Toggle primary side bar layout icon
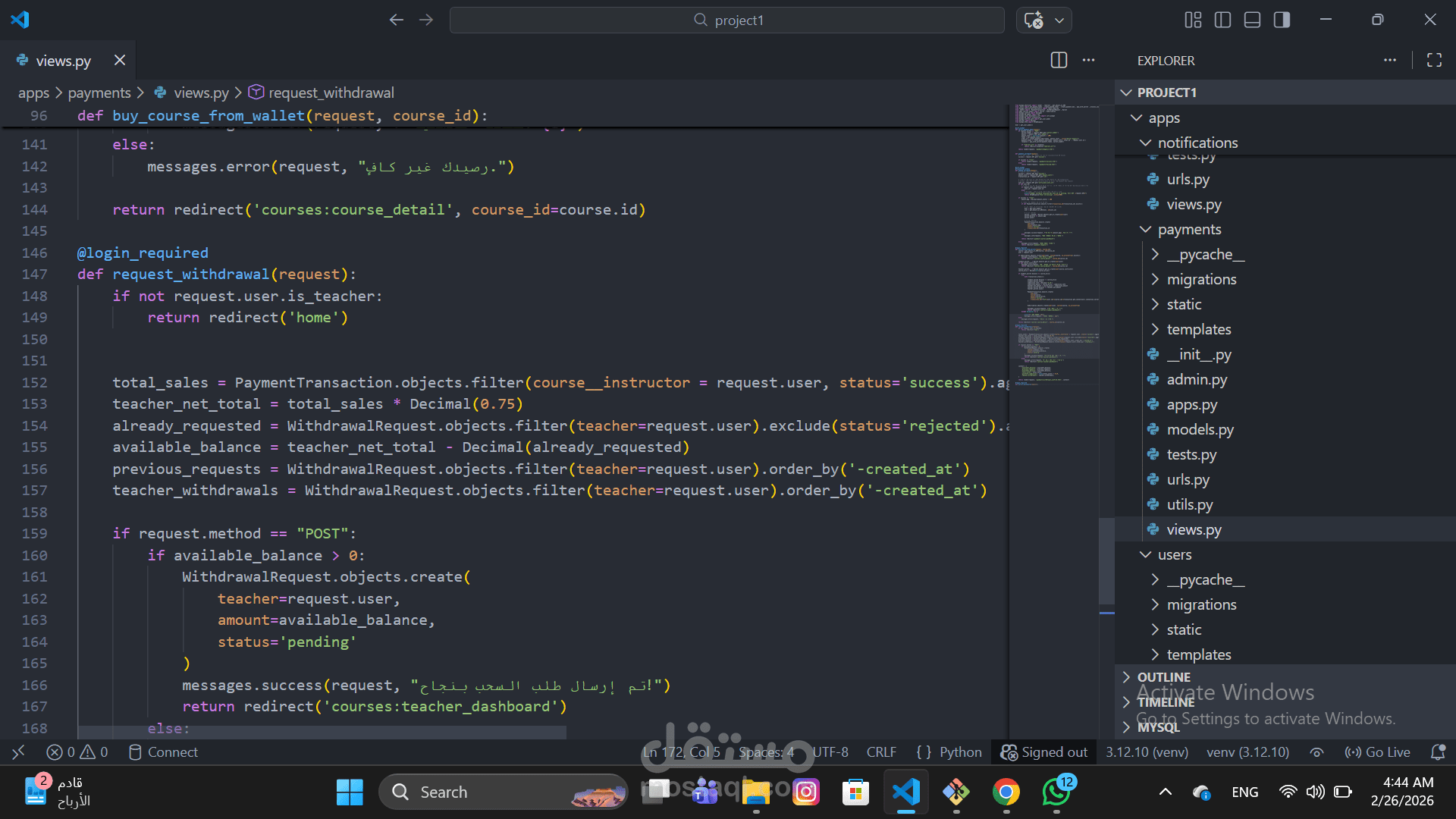 point(1222,20)
